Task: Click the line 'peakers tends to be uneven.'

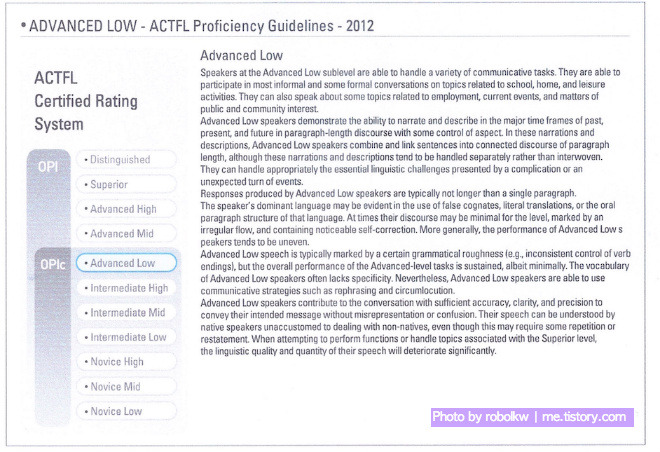Action: pos(255,242)
